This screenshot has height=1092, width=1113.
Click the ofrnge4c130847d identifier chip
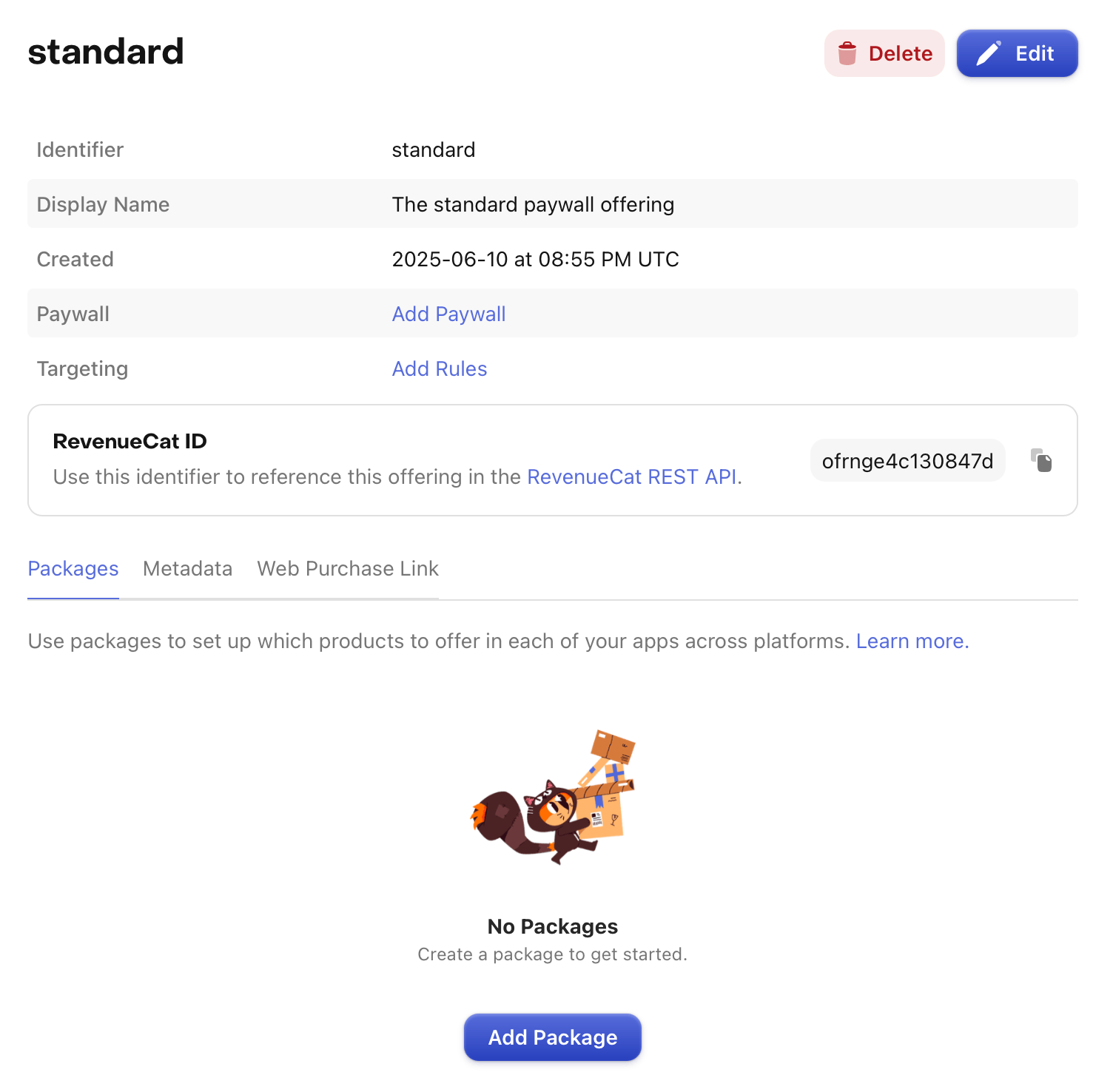[907, 460]
